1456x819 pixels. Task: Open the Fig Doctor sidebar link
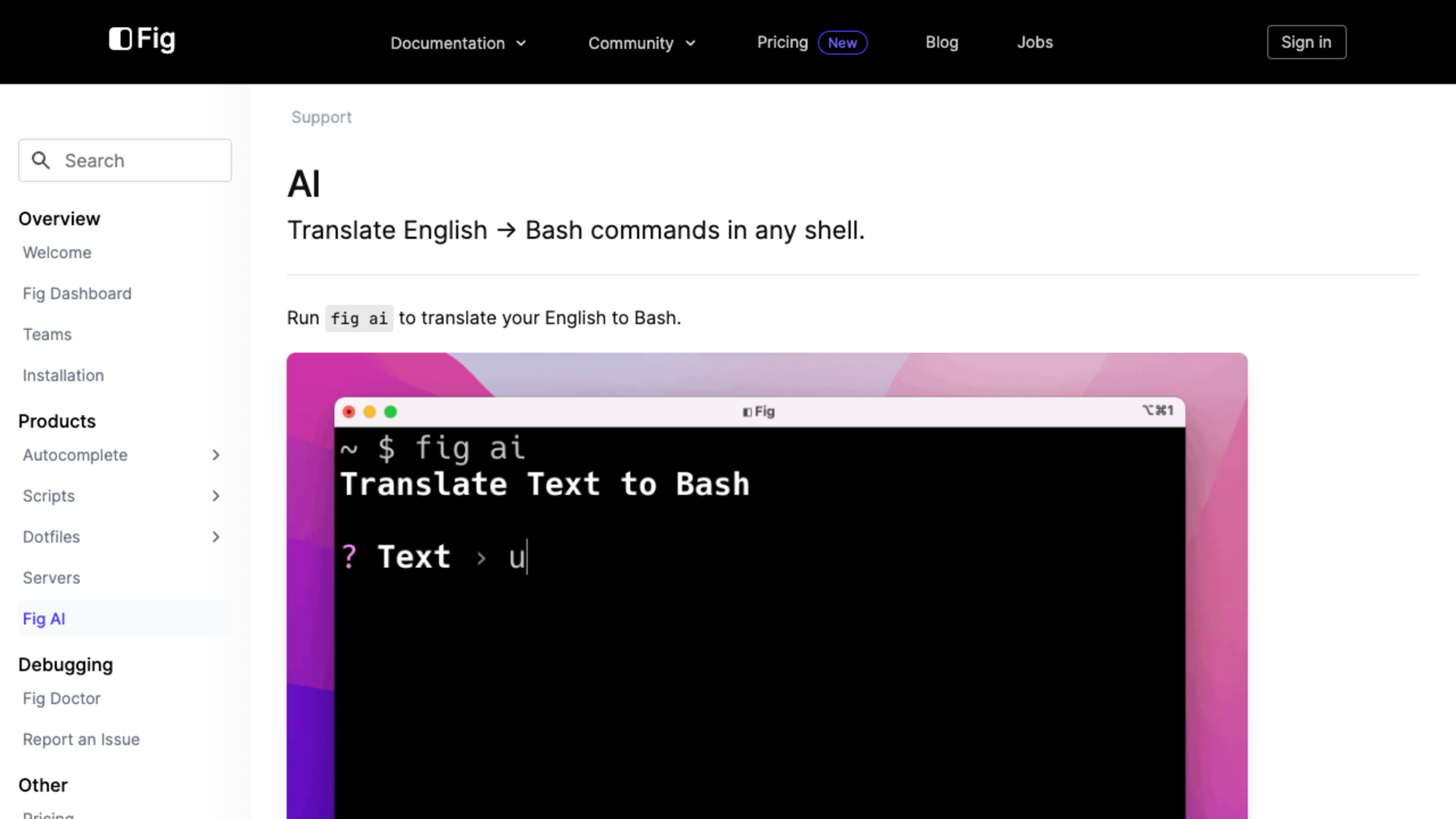[61, 698]
